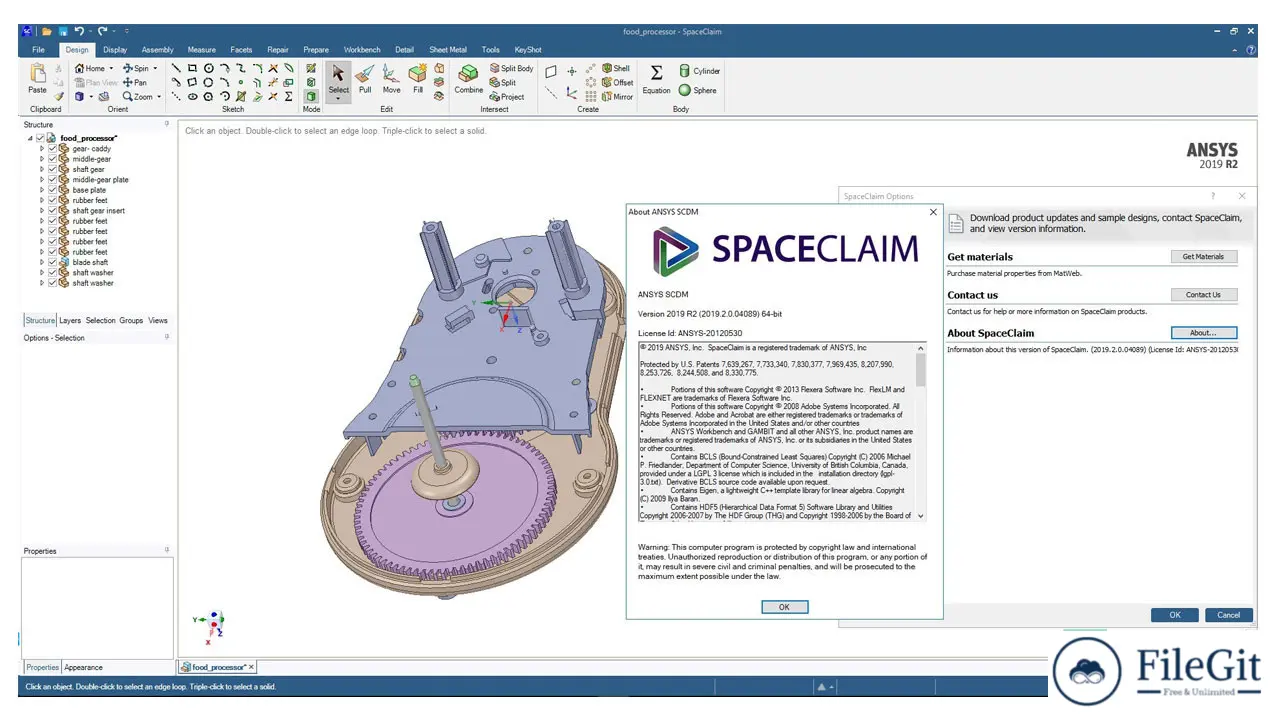Image resolution: width=1280 pixels, height=720 pixels.
Task: Select the shaft gear insert tree item
Action: (x=98, y=211)
